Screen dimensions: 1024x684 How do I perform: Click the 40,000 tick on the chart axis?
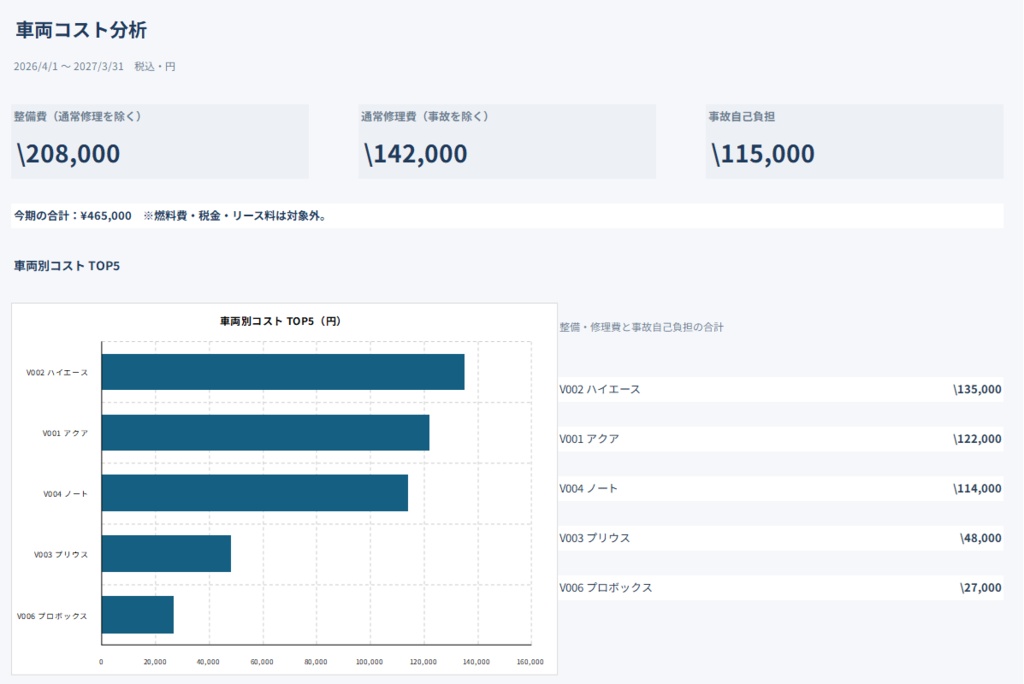(208, 662)
